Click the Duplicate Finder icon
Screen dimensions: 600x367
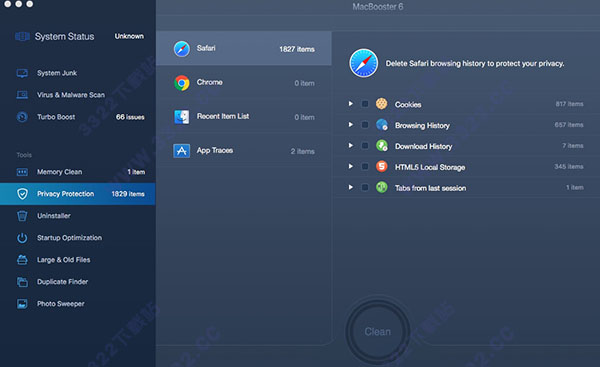22,282
